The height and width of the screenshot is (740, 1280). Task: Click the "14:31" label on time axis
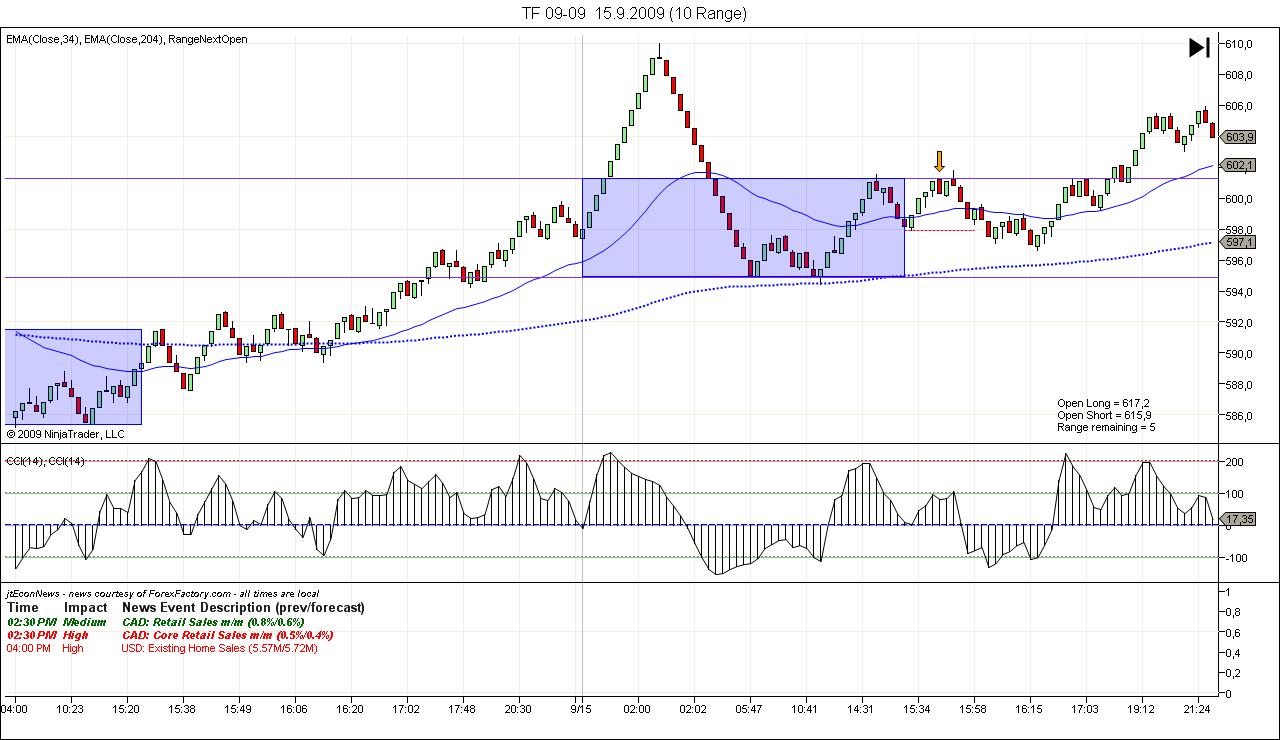pyautogui.click(x=861, y=709)
